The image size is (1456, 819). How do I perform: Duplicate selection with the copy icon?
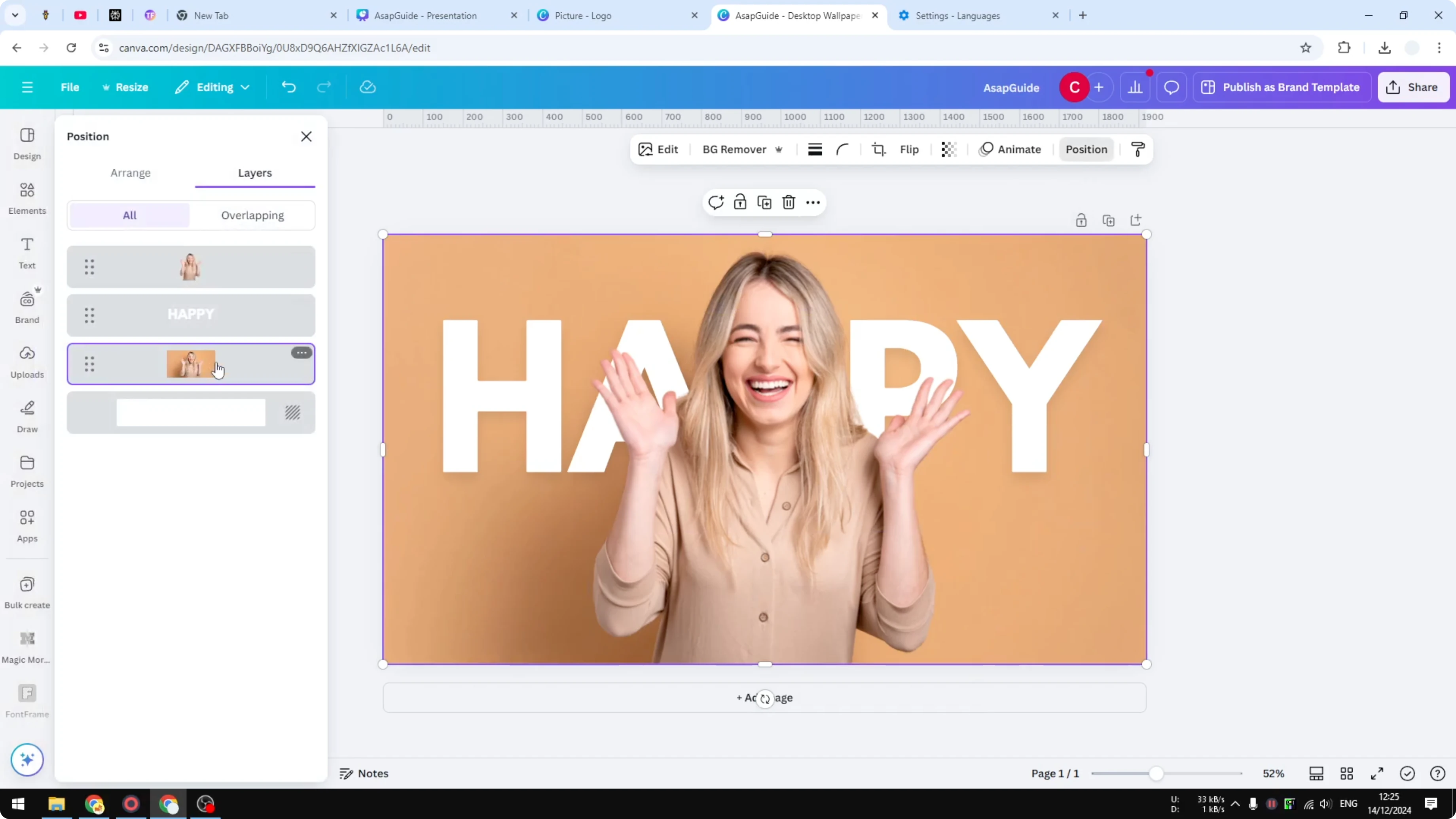[x=764, y=202]
